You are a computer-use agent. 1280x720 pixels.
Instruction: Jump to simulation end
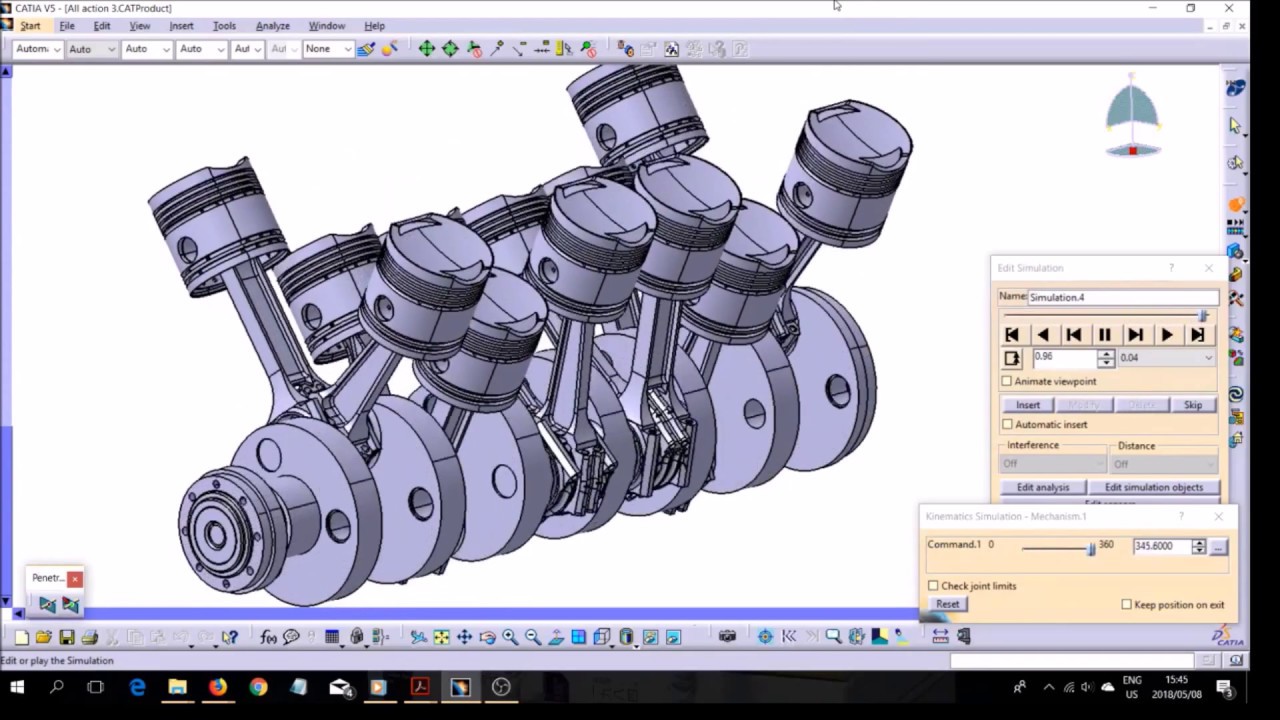coord(1198,335)
